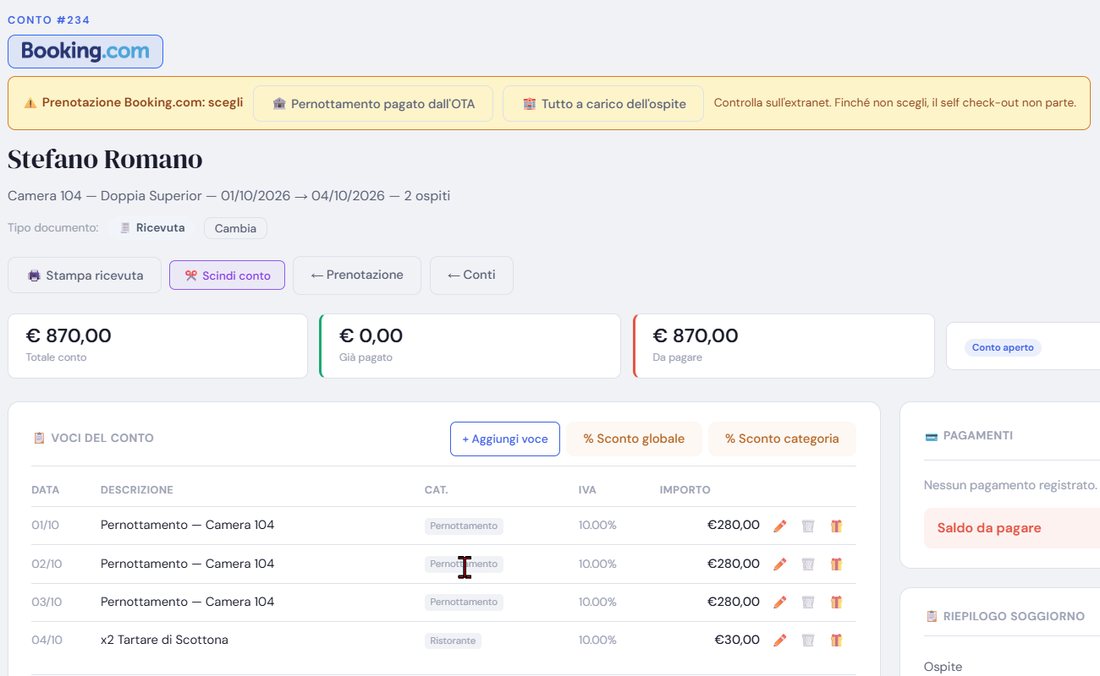
Task: Gift the 01/10 Pernottamento row item
Action: [836, 526]
